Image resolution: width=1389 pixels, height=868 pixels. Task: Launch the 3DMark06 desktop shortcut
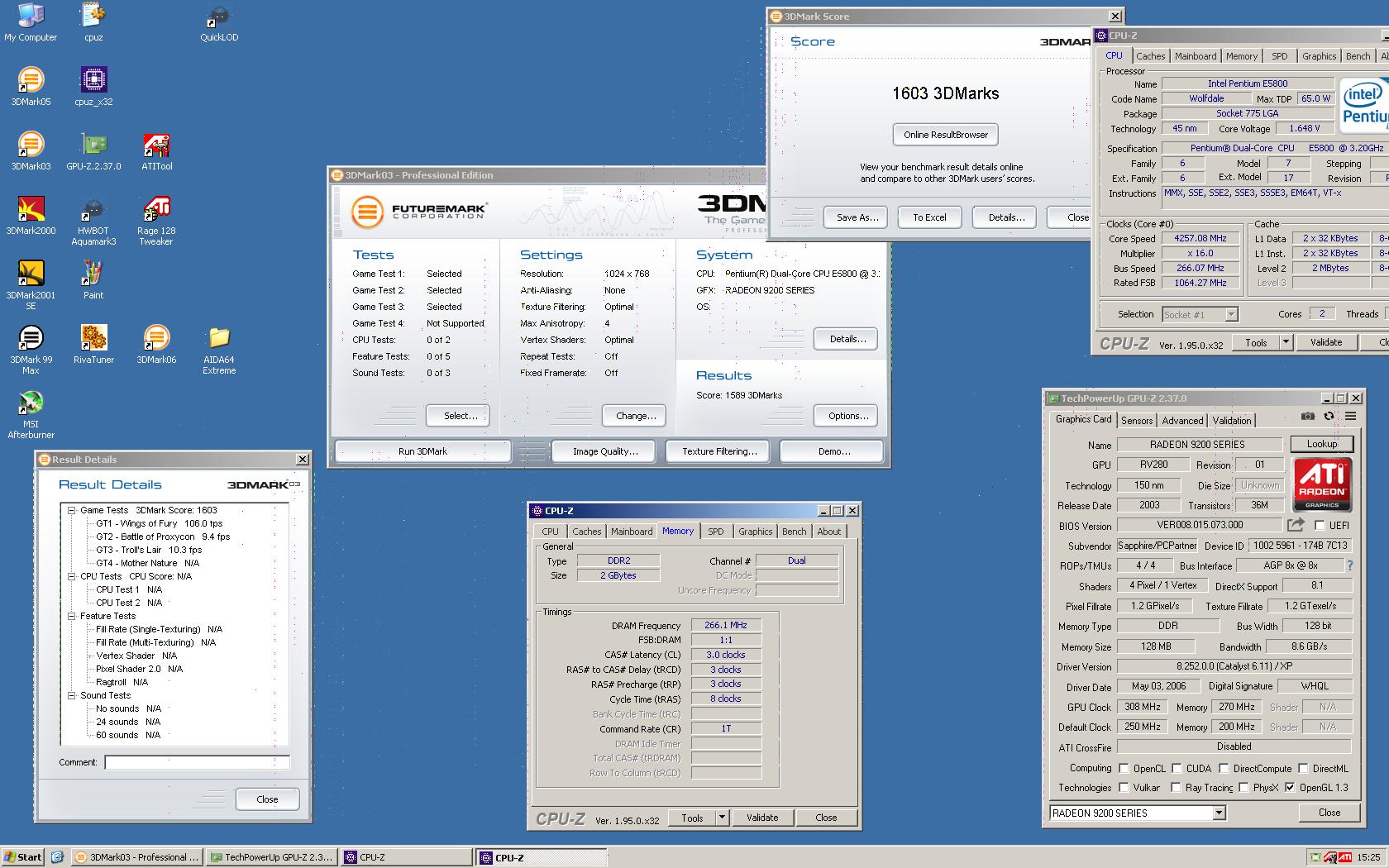(x=156, y=345)
